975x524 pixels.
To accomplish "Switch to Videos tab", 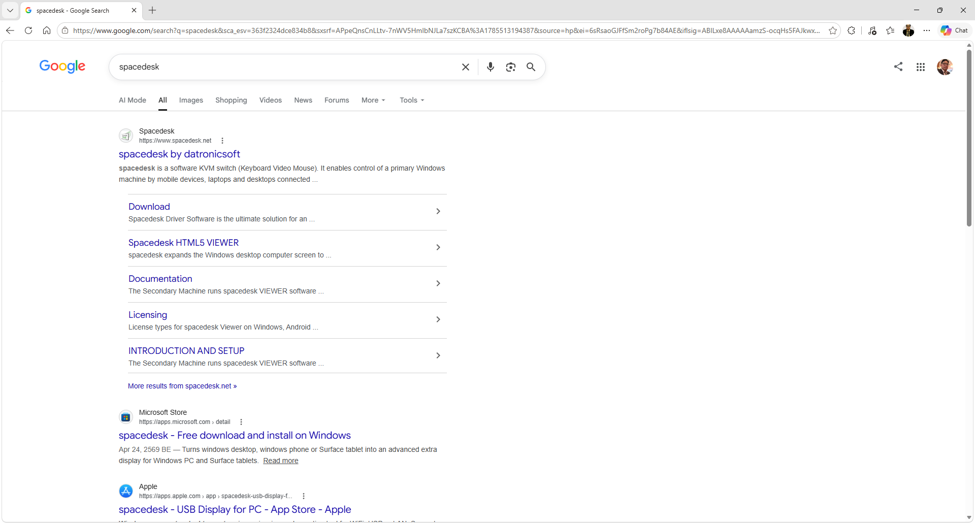I will pos(270,100).
